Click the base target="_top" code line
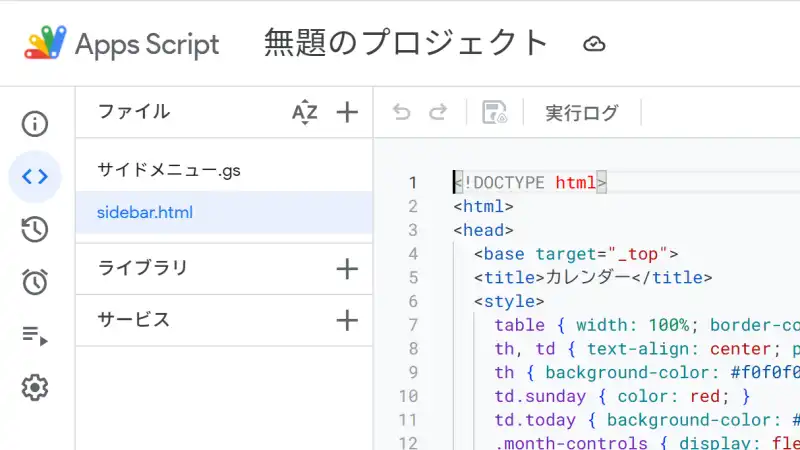The width and height of the screenshot is (800, 450). coord(576,254)
